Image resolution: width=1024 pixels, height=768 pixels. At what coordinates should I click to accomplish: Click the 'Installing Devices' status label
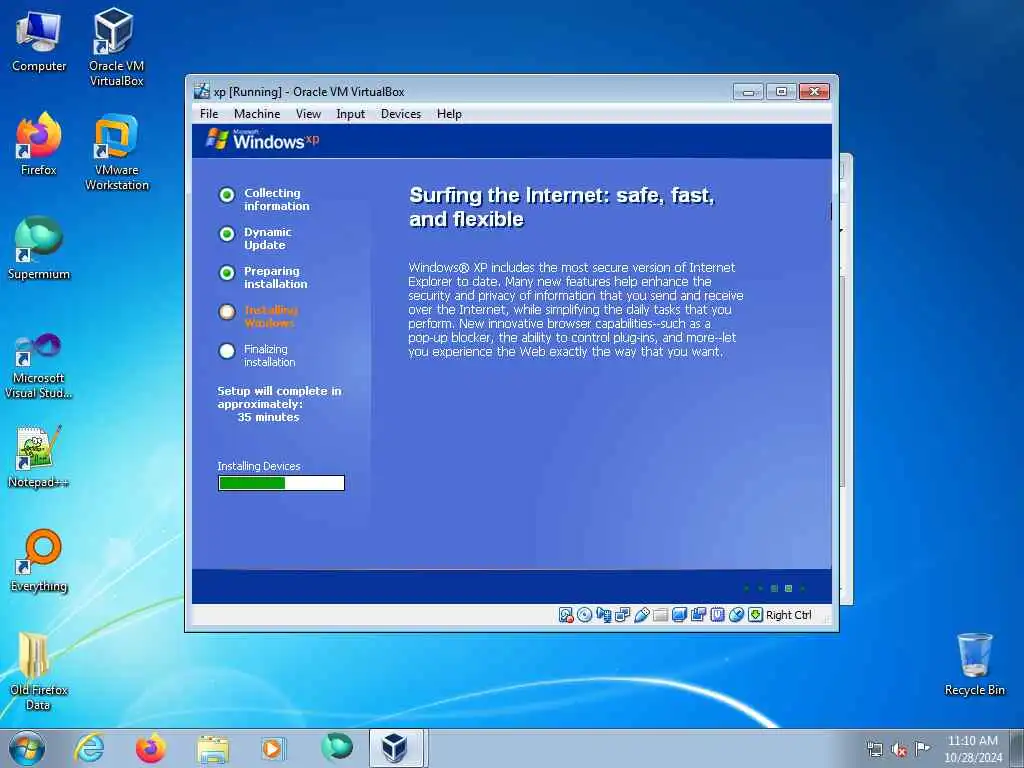click(x=259, y=466)
